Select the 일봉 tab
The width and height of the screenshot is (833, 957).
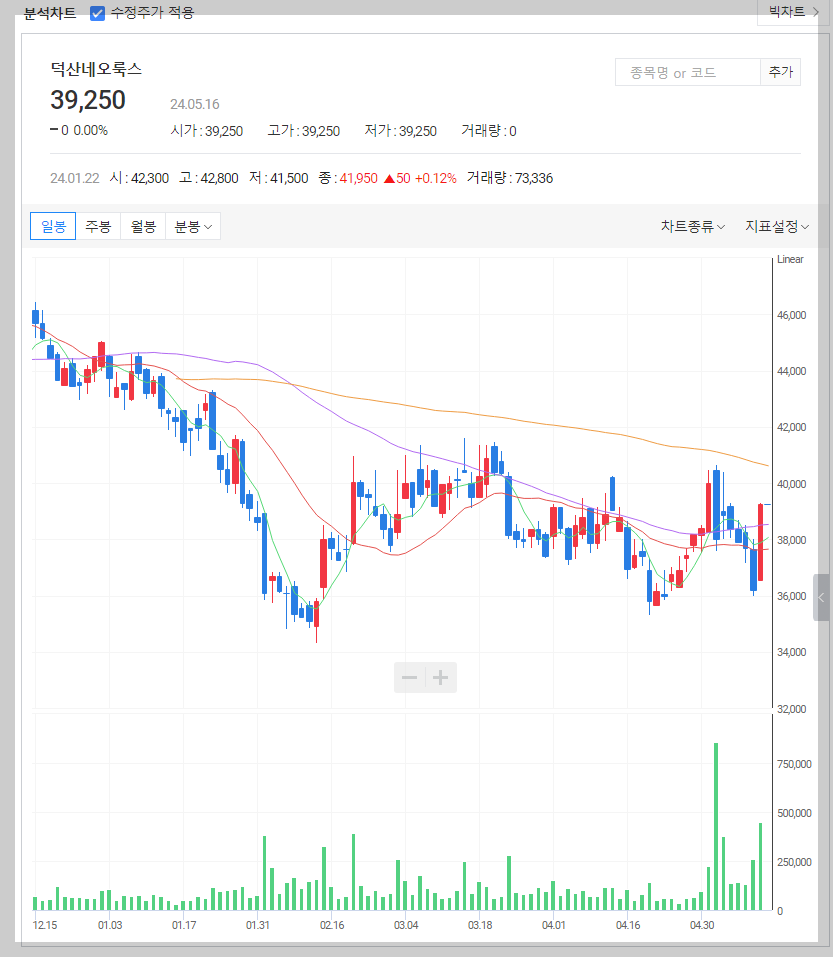[x=53, y=226]
